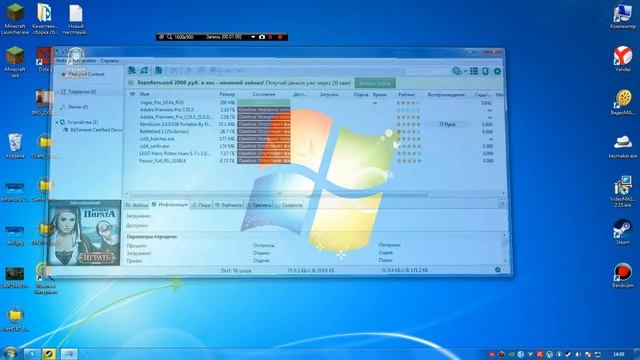
Task: Open keymaker.exe desktop icon
Action: tap(623, 147)
